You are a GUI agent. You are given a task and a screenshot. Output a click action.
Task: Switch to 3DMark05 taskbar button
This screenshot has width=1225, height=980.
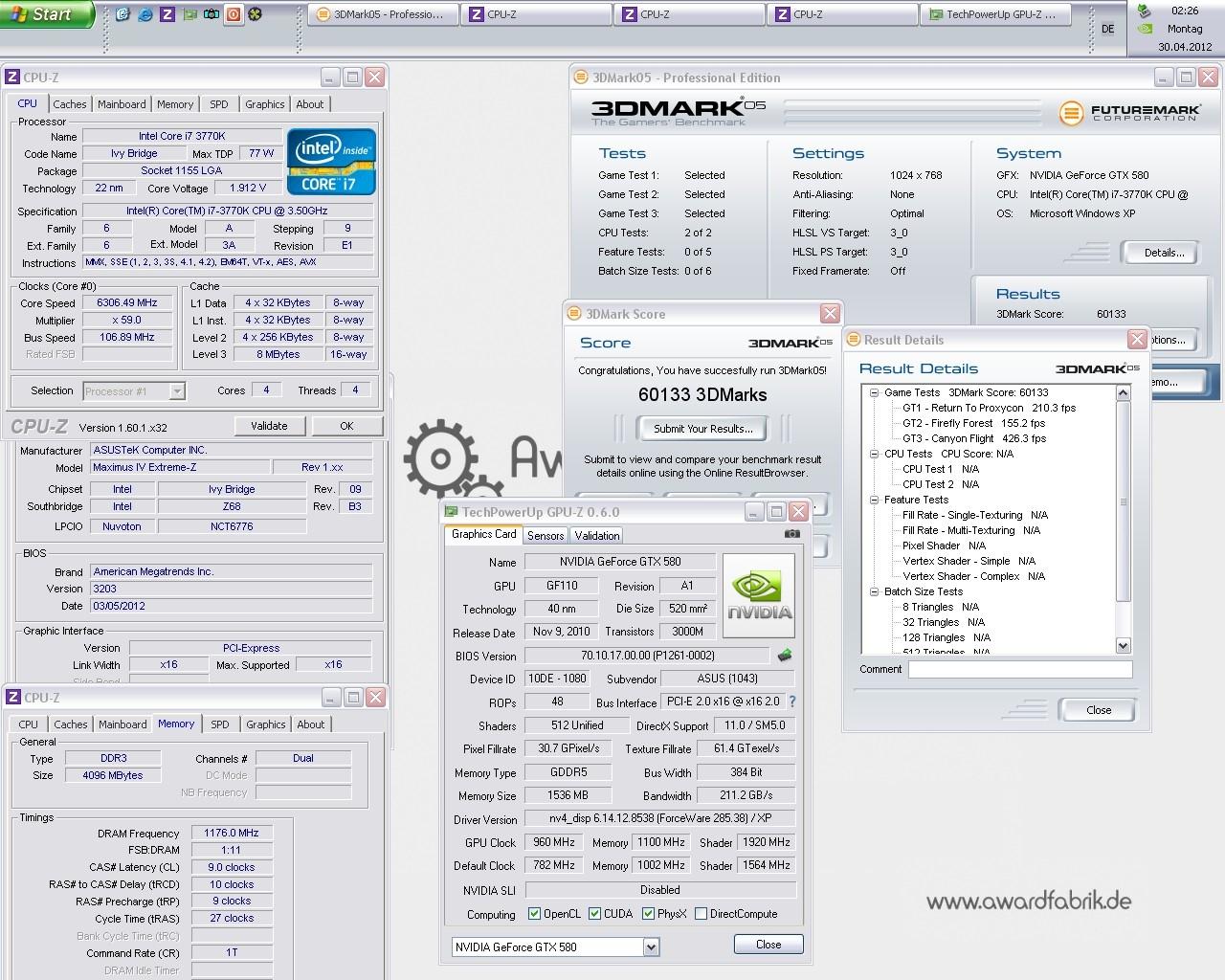coord(381,14)
